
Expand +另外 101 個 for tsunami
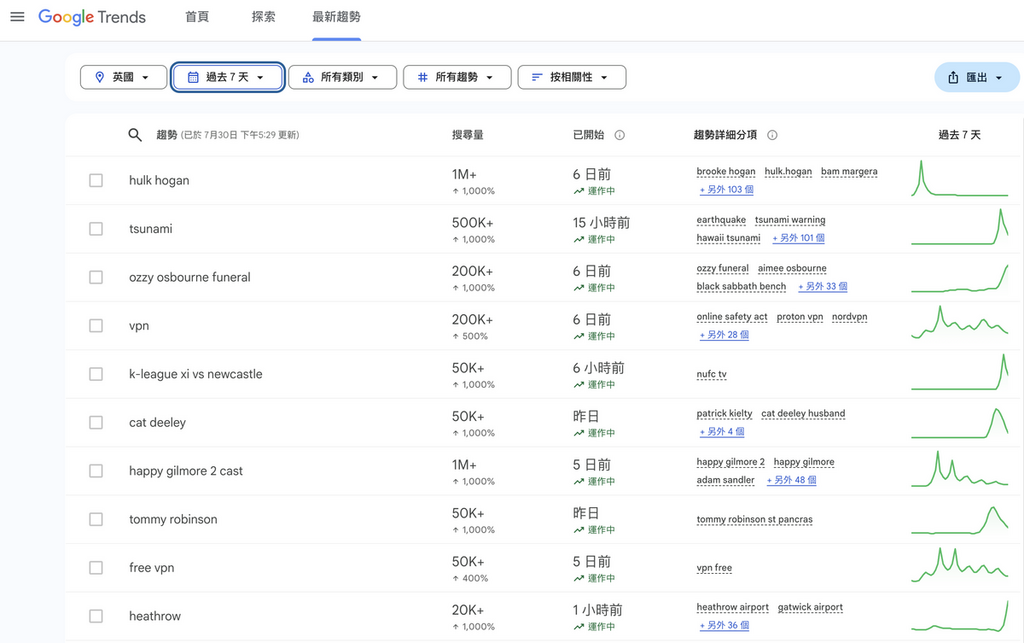[798, 238]
